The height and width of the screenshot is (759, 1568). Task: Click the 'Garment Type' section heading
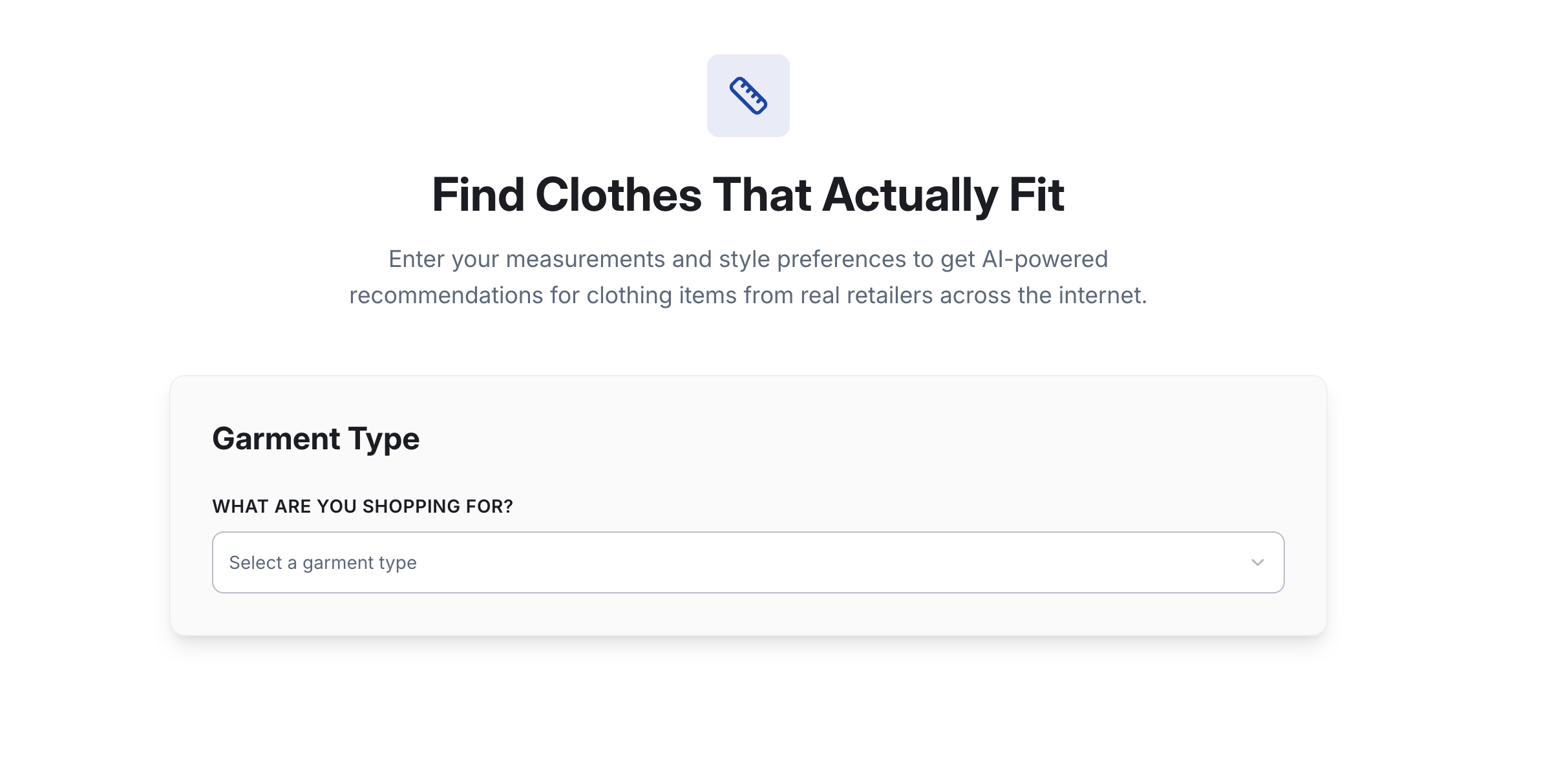tap(316, 438)
